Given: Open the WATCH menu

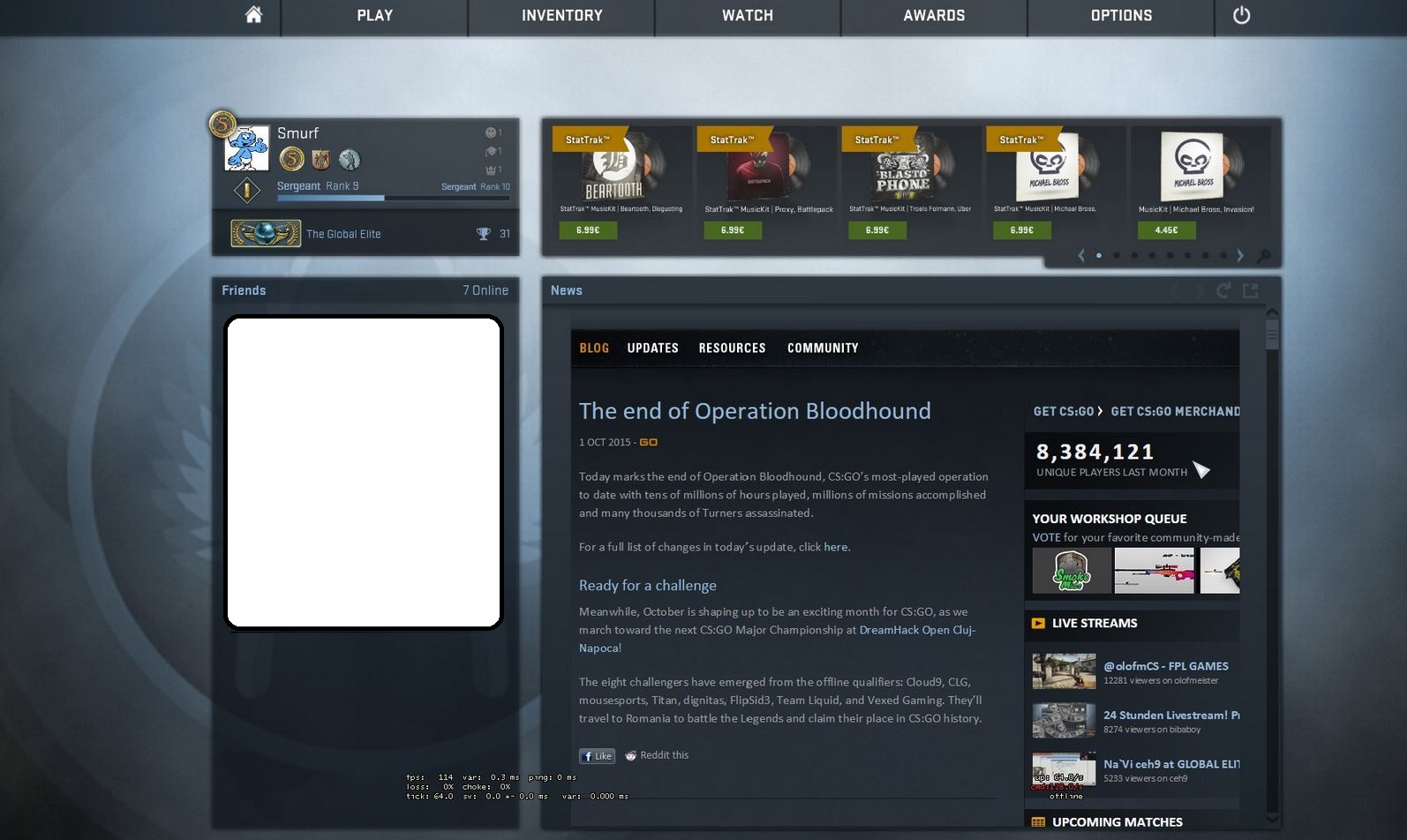Looking at the screenshot, I should click(748, 16).
